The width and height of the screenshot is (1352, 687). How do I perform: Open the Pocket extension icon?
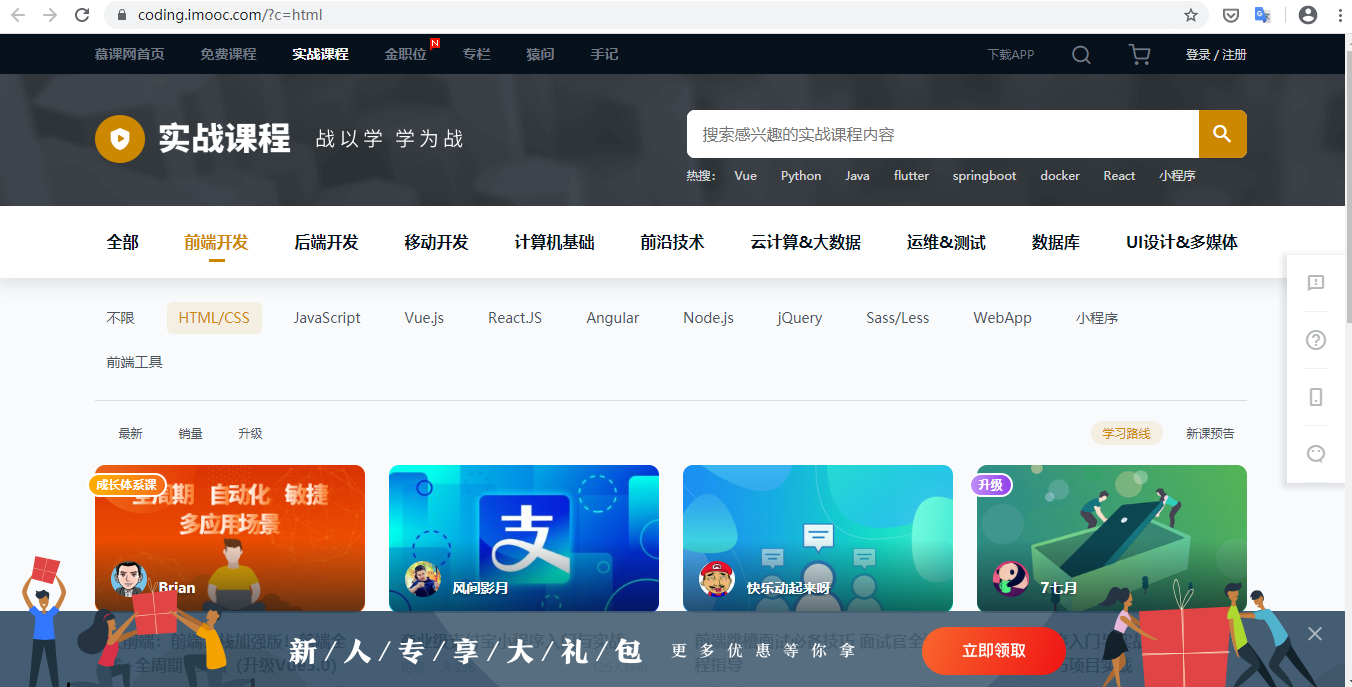click(x=1232, y=15)
